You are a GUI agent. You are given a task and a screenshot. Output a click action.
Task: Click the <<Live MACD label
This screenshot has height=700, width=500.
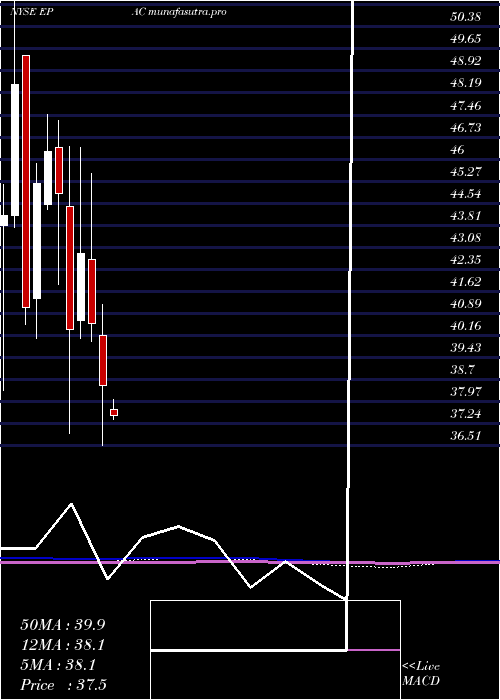(x=421, y=674)
